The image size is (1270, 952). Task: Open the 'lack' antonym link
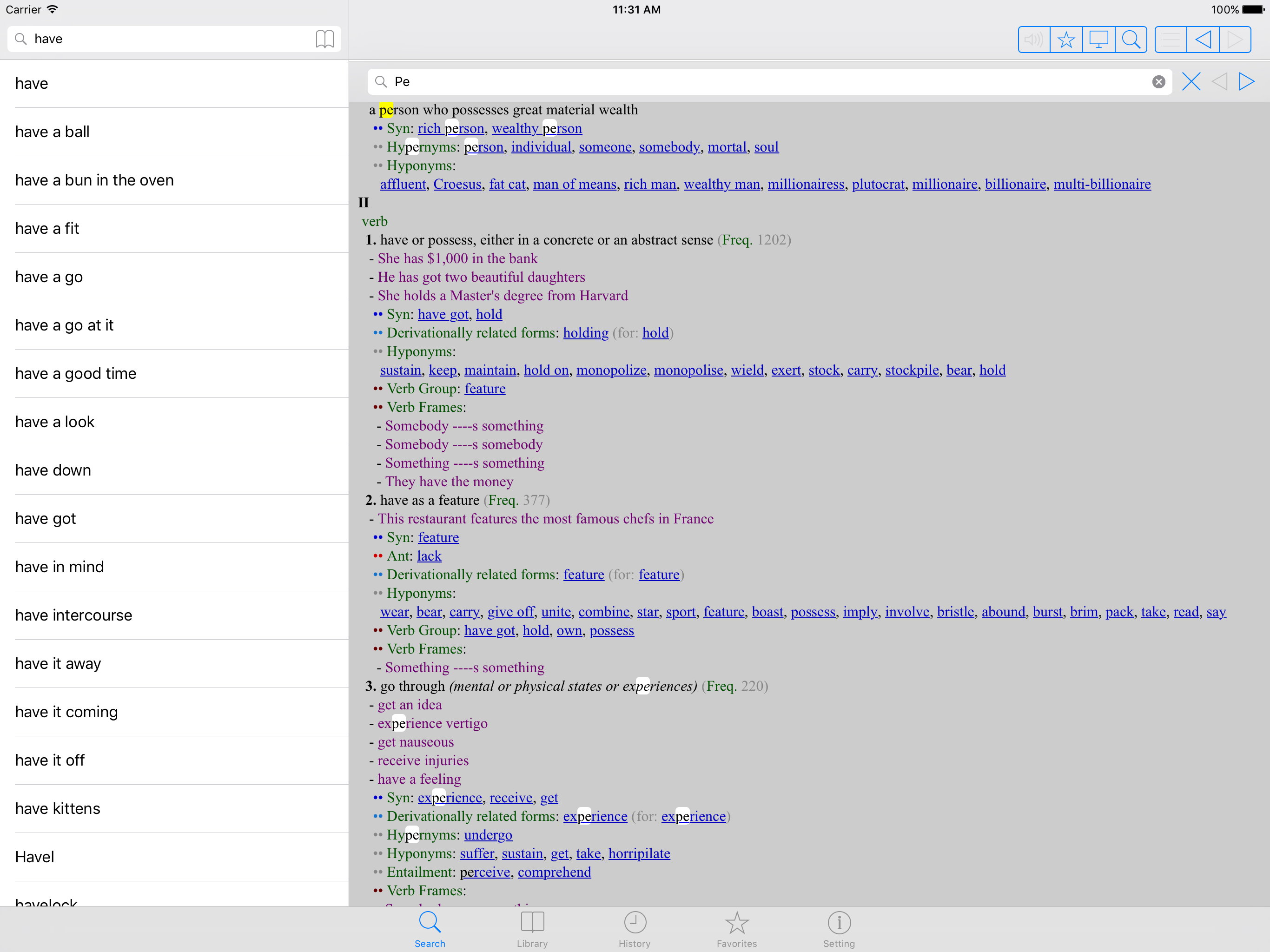429,556
